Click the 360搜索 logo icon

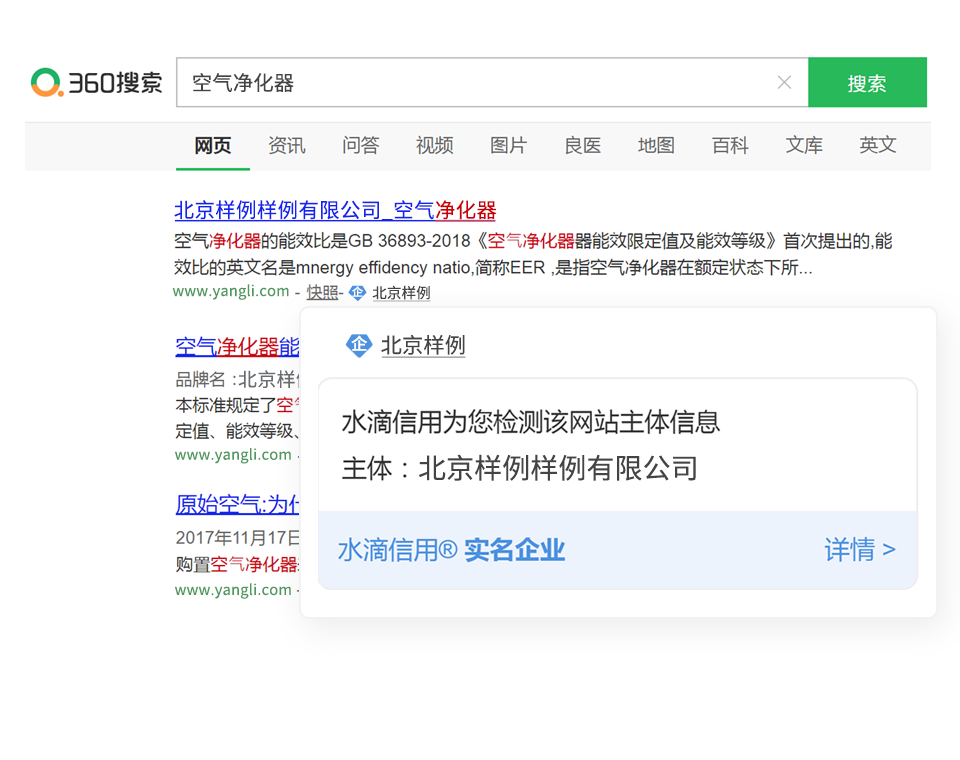(47, 83)
